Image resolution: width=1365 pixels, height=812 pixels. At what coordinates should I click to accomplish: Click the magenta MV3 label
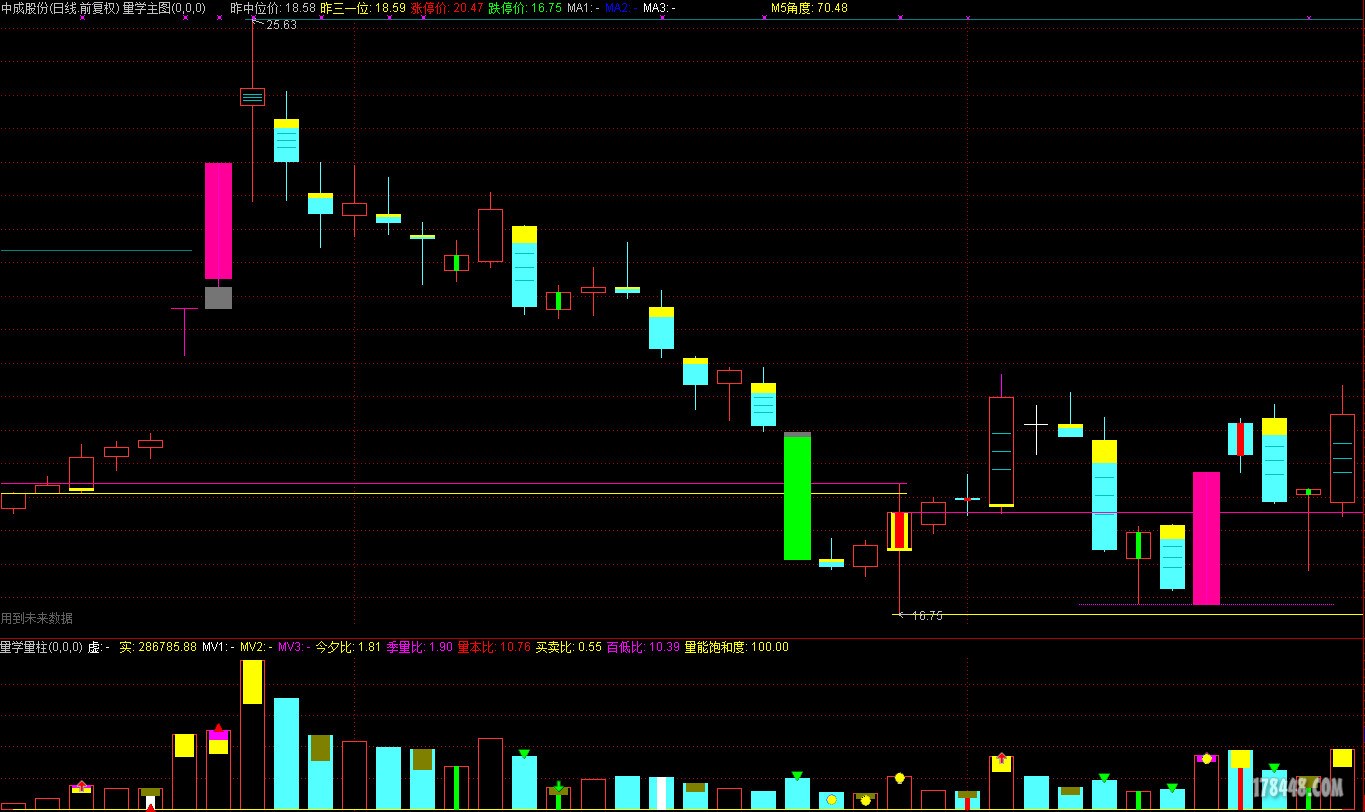[294, 648]
